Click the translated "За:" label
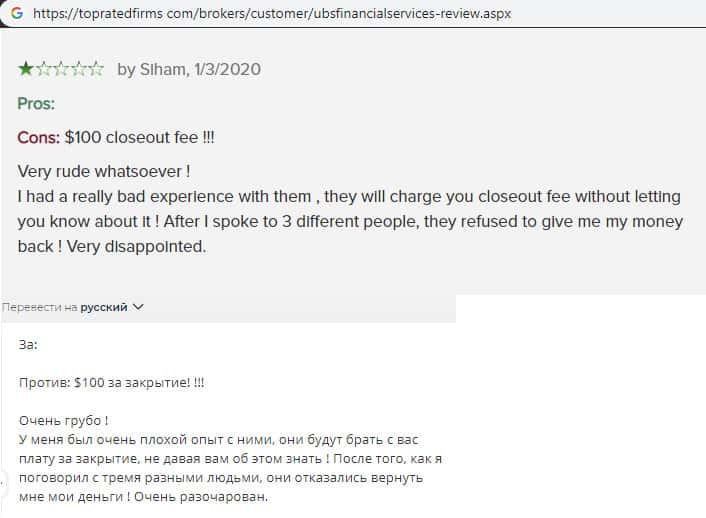The image size is (706, 518). [x=28, y=344]
